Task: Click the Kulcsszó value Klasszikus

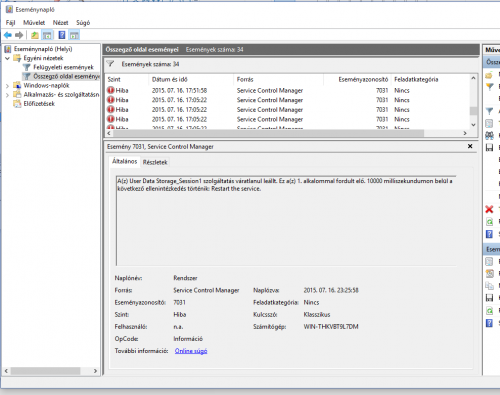Action: click(x=317, y=315)
